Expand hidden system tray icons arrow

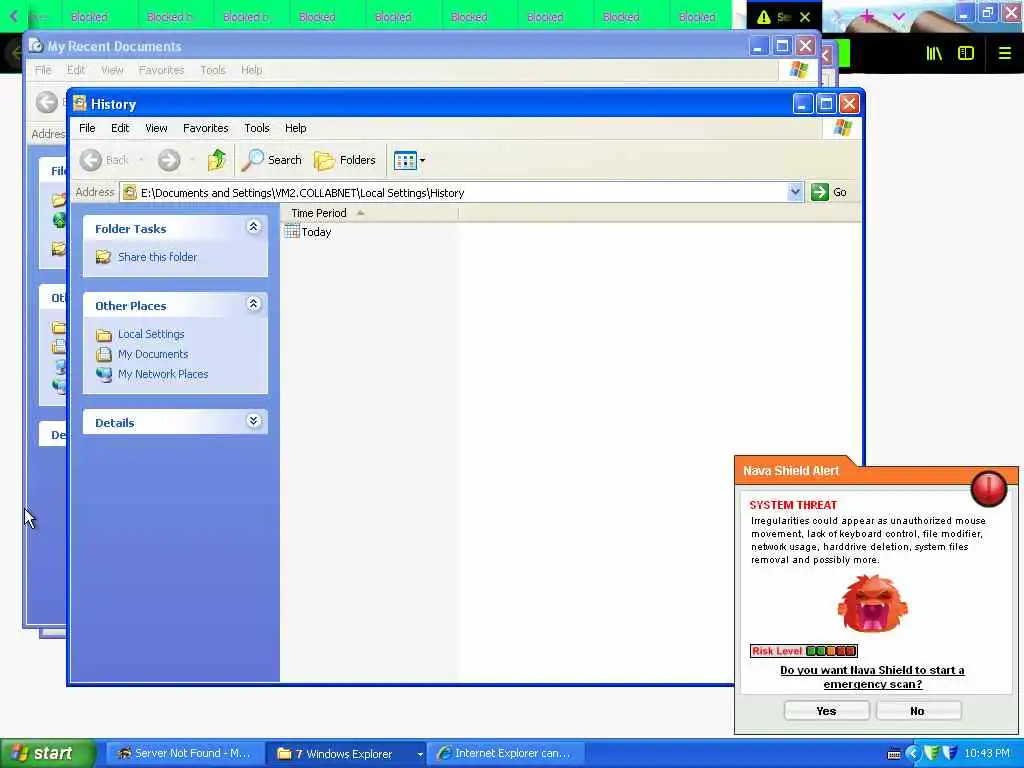[913, 754]
